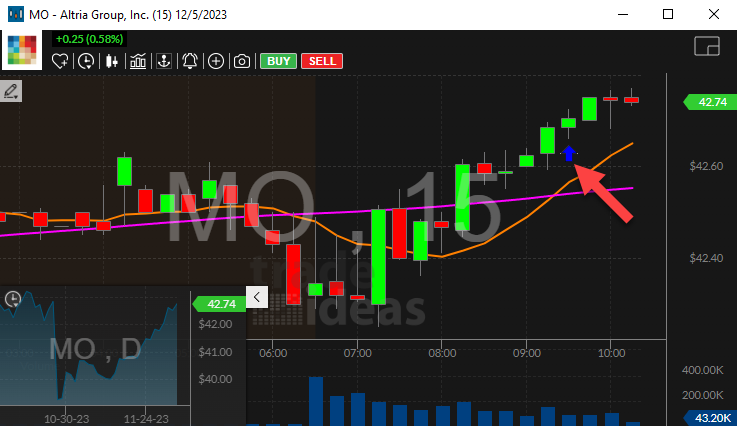The width and height of the screenshot is (737, 426).
Task: Click the application icon in the title bar
Action: (16, 14)
